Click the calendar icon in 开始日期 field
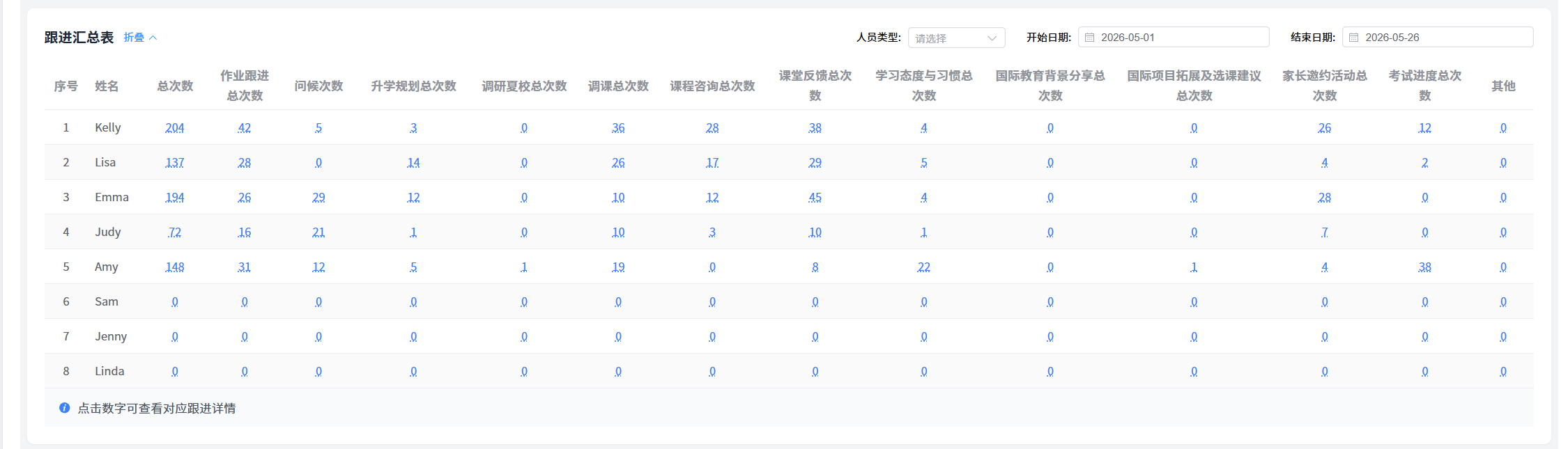The height and width of the screenshot is (449, 1568). (1090, 38)
